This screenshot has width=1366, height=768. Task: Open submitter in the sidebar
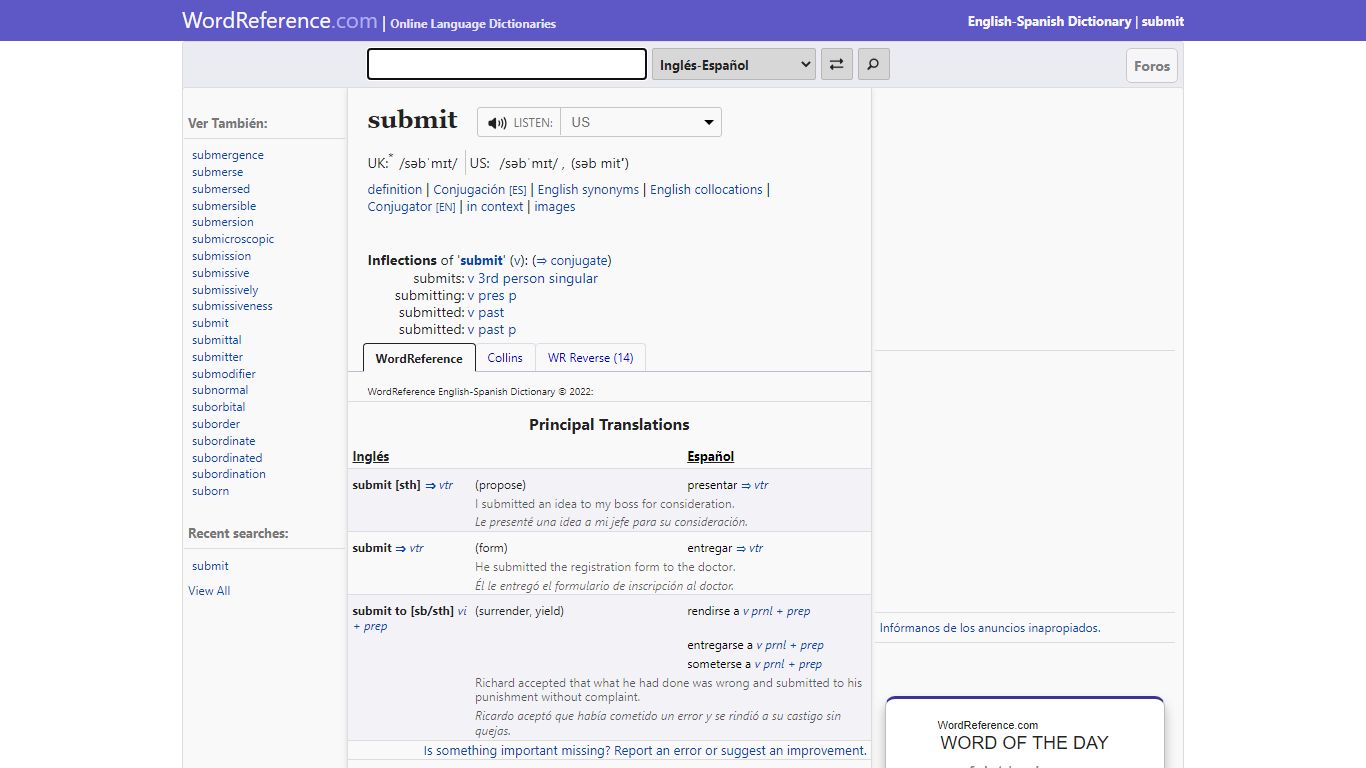[x=218, y=357]
